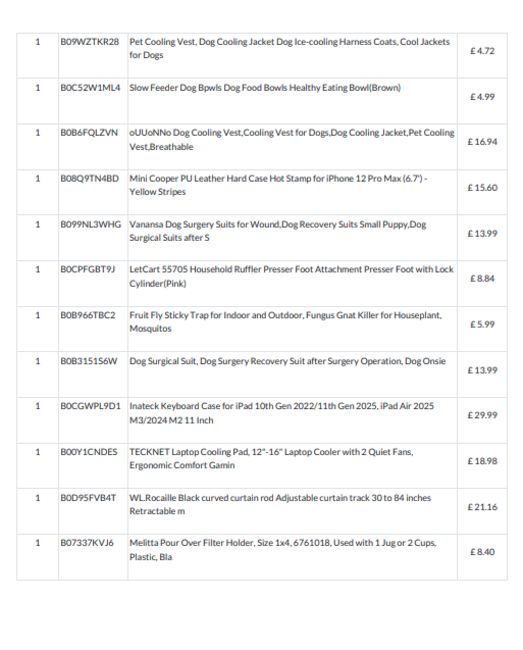Click price £ 16.94
This screenshot has width=523, height=650.
pos(482,142)
